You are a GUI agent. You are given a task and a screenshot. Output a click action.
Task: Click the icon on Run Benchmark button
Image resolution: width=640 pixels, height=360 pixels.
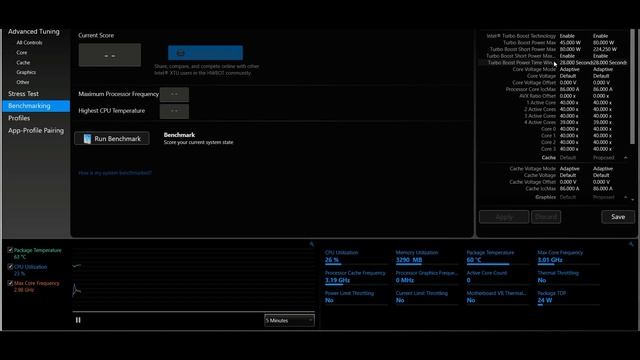coord(87,139)
